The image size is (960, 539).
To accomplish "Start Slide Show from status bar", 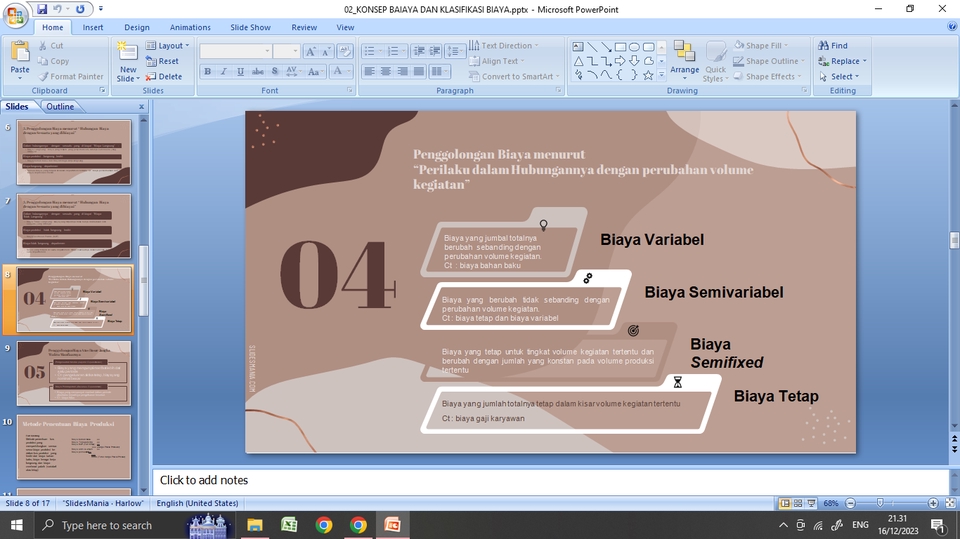I will pyautogui.click(x=811, y=503).
